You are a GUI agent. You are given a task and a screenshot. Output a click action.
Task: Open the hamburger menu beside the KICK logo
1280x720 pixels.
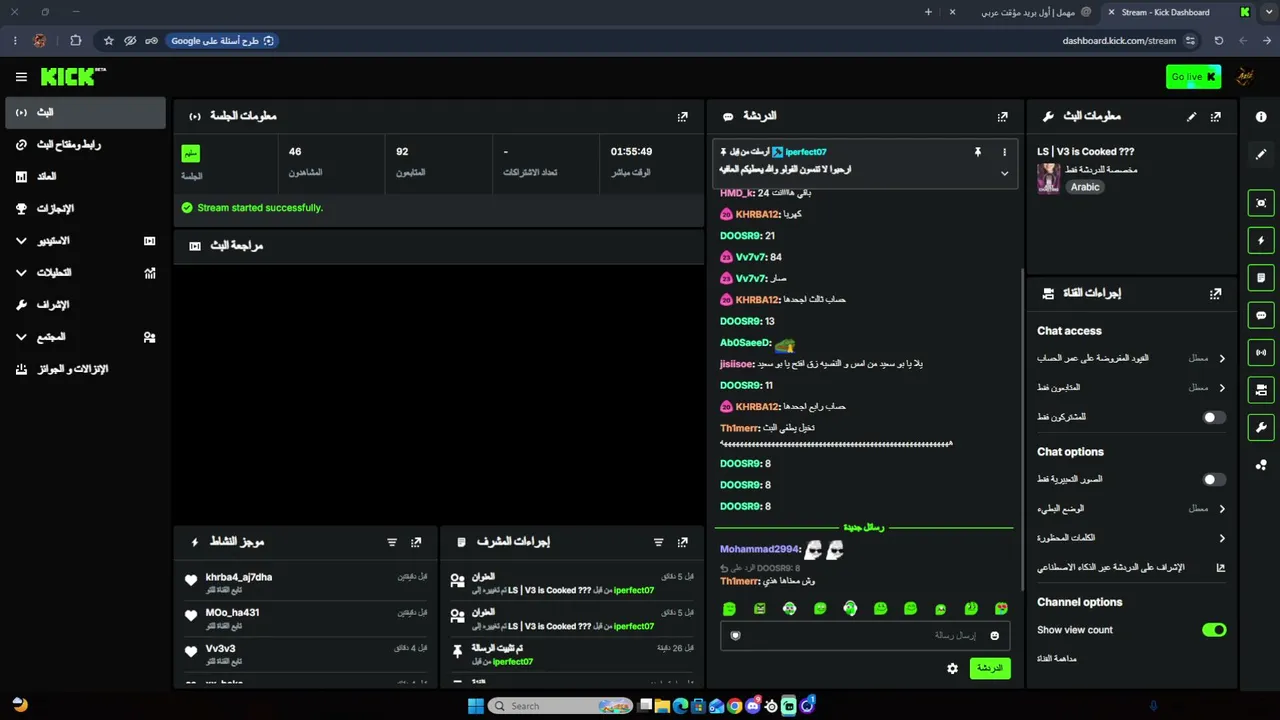(x=21, y=77)
